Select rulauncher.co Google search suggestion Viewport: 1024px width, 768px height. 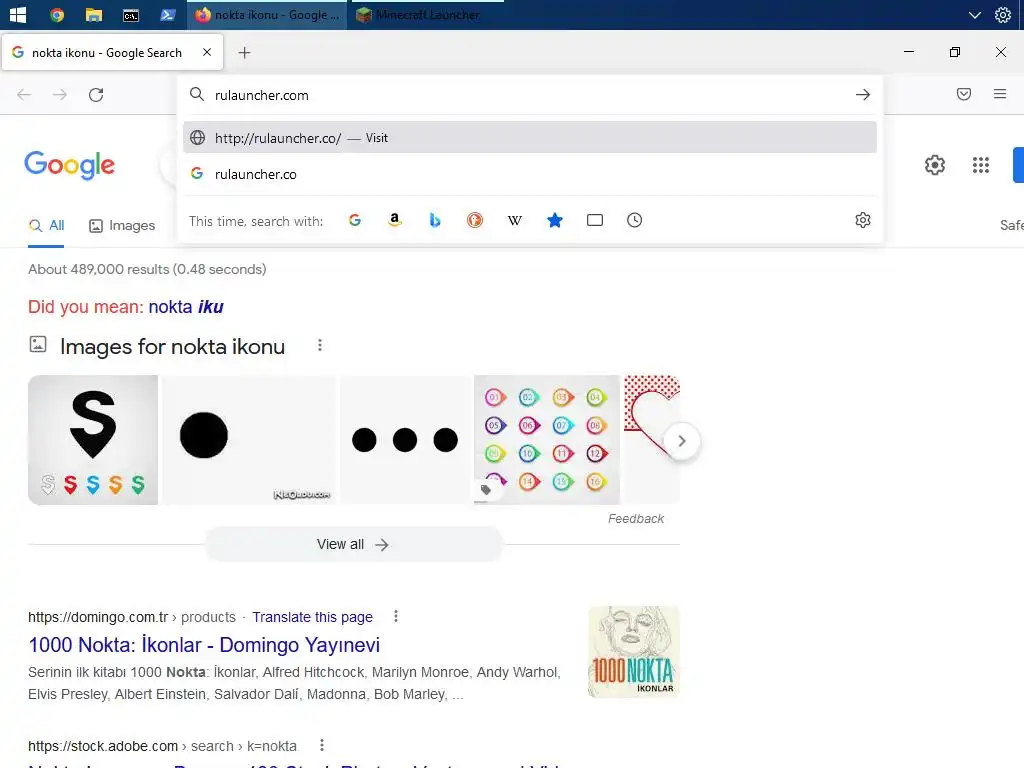[x=530, y=174]
